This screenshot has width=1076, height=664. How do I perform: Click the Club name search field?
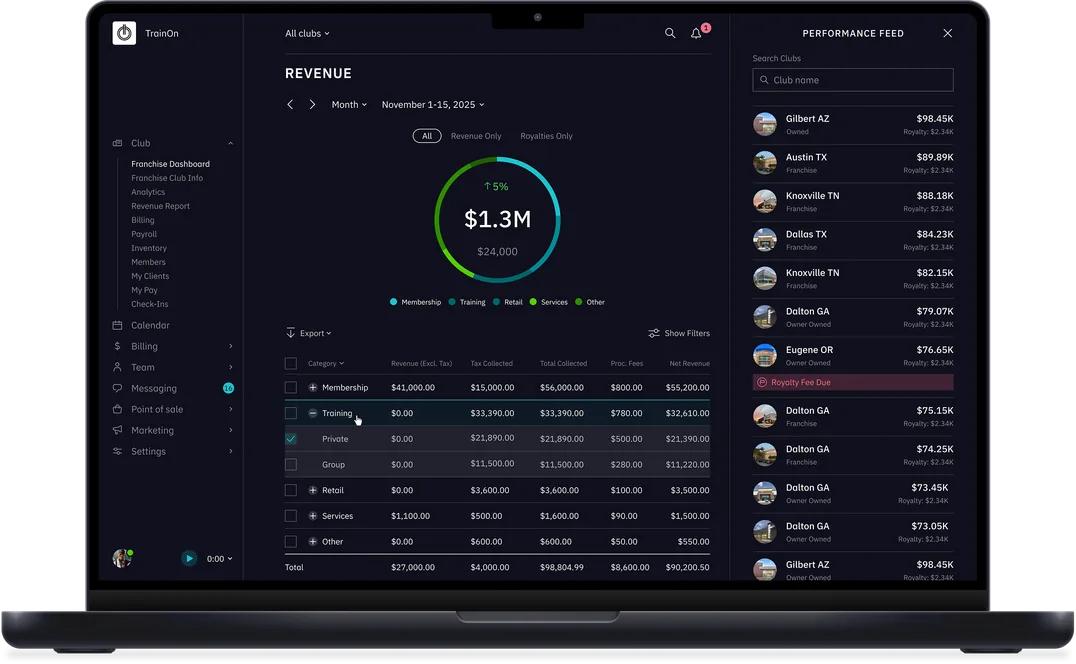tap(853, 80)
